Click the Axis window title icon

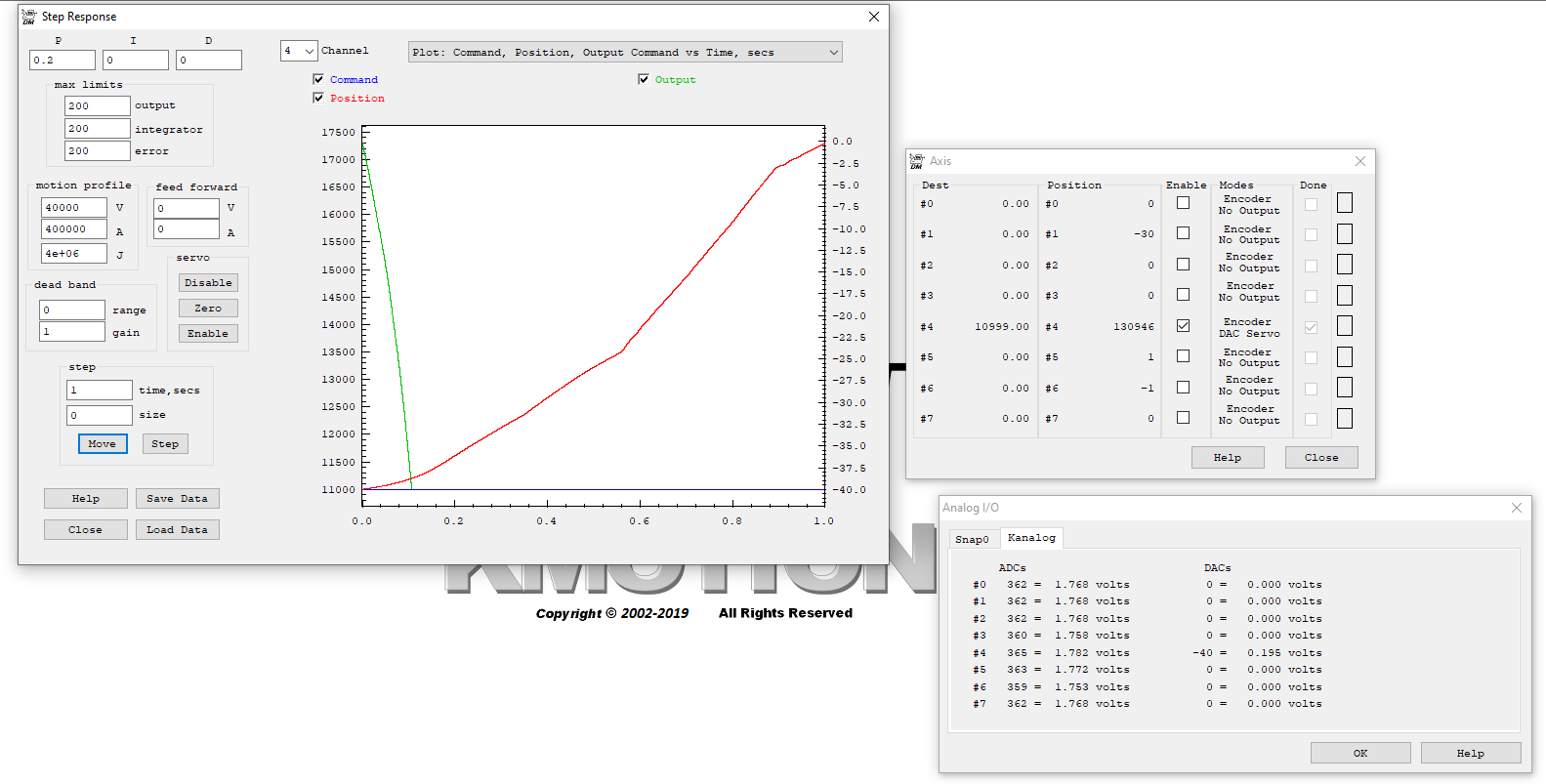click(916, 161)
